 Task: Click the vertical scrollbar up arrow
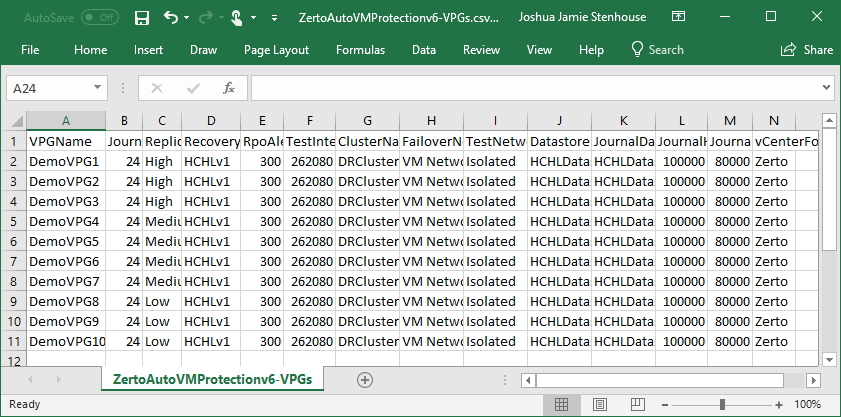click(x=829, y=121)
